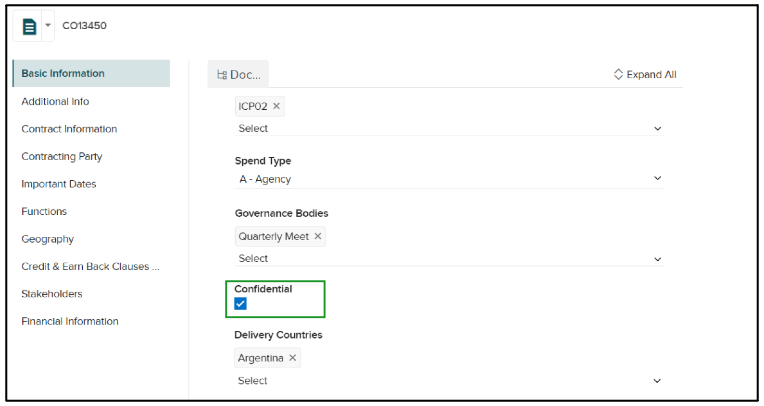The width and height of the screenshot is (764, 406).
Task: Open the Financial Information section
Action: [x=70, y=321]
